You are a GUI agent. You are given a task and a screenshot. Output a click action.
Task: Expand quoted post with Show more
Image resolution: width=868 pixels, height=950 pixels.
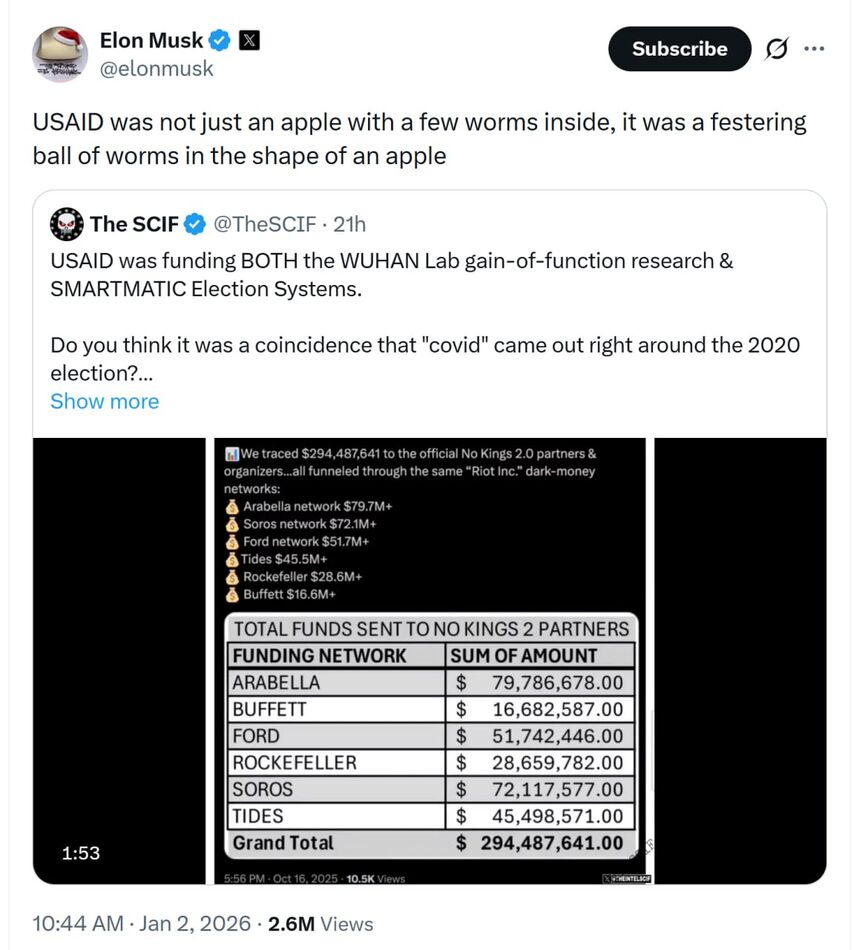click(104, 401)
